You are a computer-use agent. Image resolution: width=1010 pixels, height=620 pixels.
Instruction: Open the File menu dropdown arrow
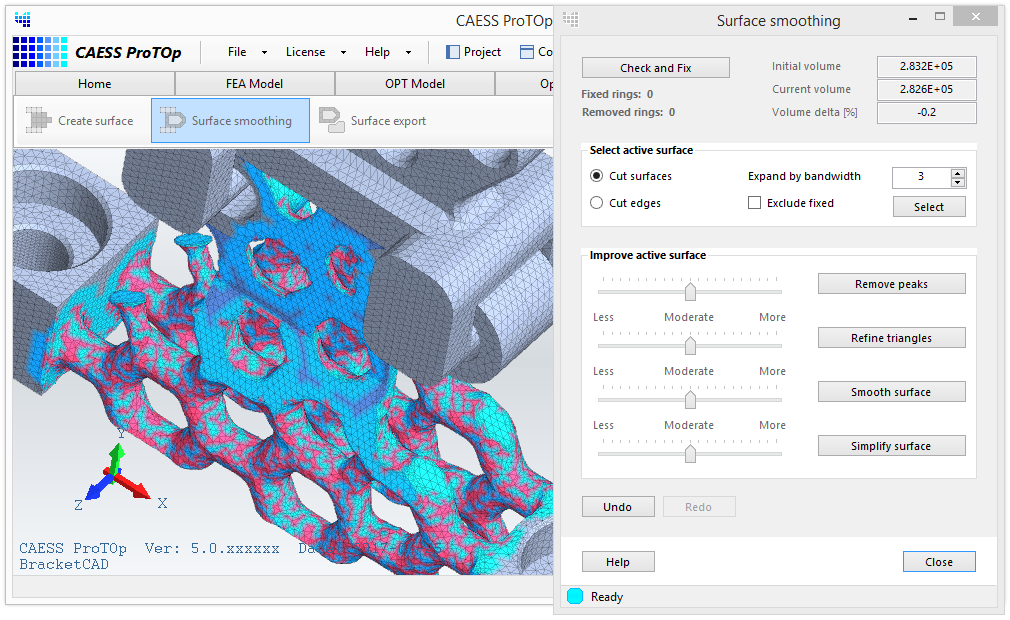[264, 52]
